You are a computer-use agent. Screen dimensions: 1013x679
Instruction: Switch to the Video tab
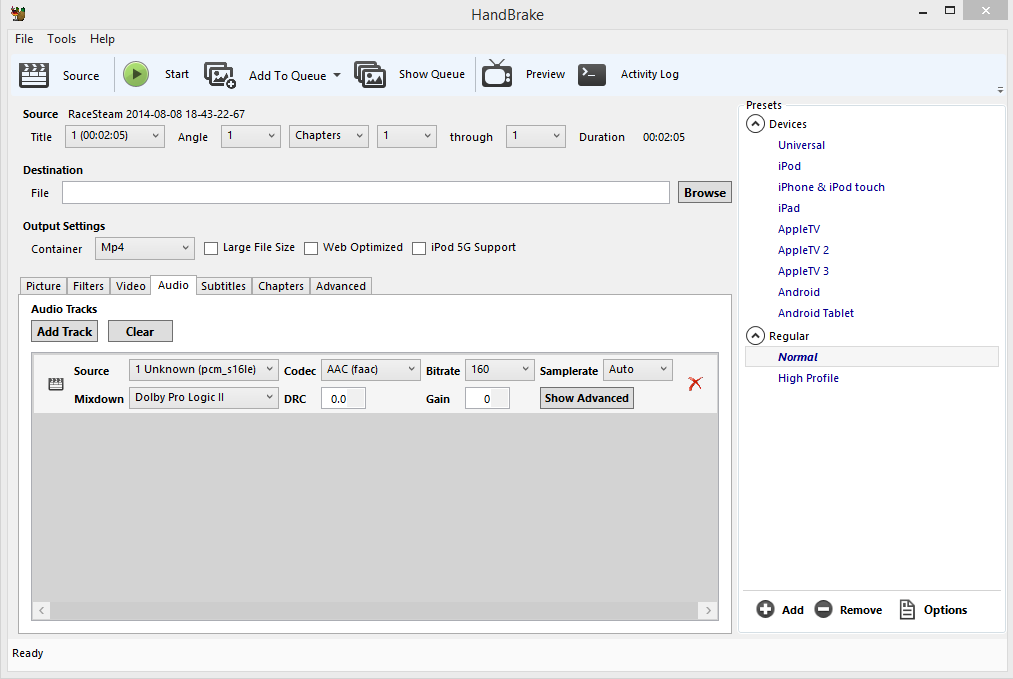point(131,286)
